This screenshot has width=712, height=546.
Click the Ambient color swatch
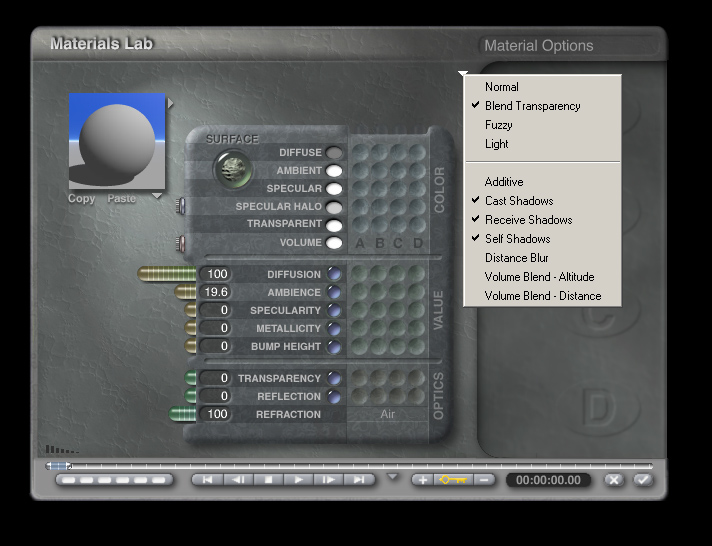tap(334, 171)
